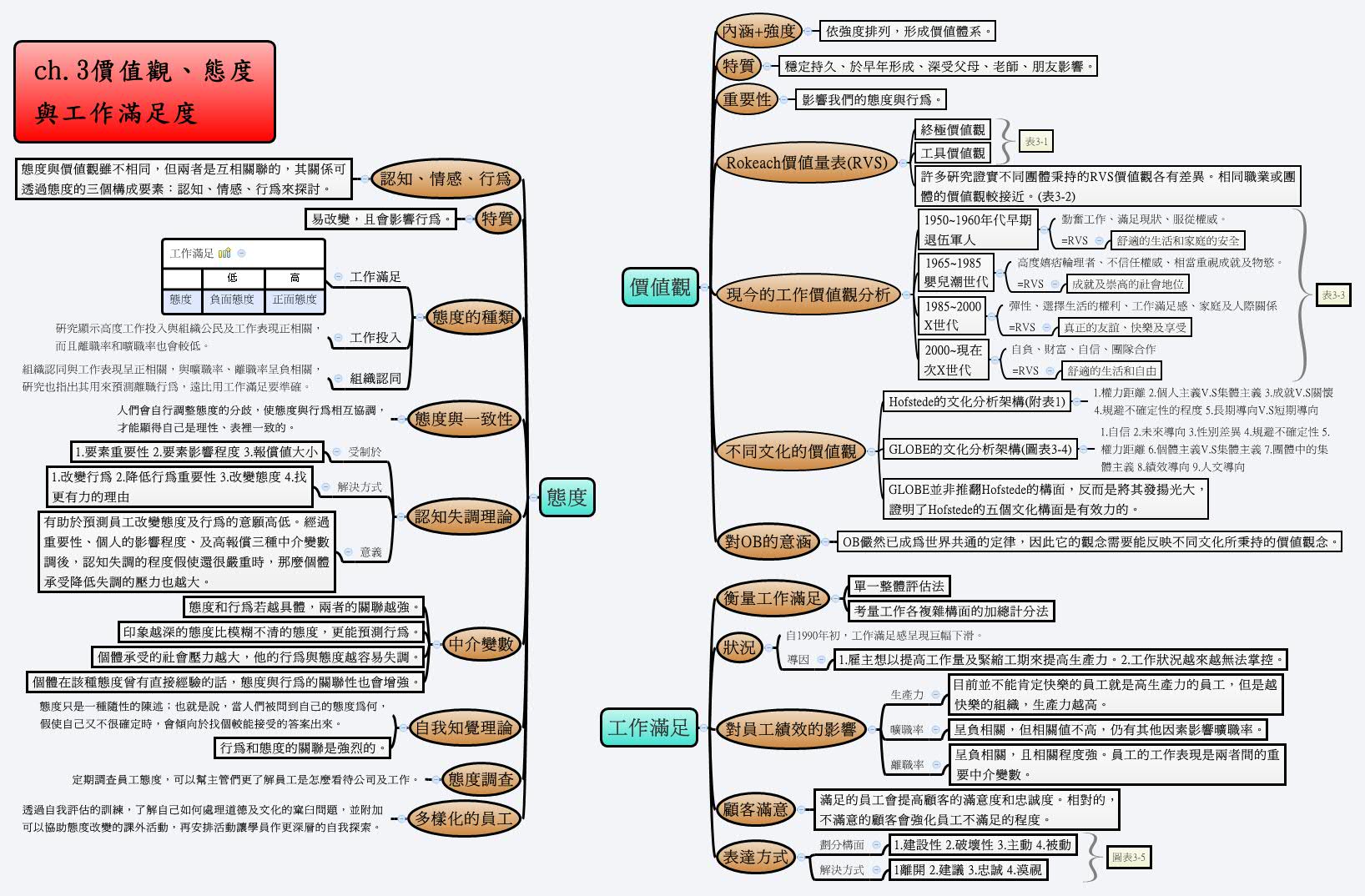Click the chart marker icon beside 工作滿足 table title
Image resolution: width=1365 pixels, height=896 pixels.
[x=224, y=253]
